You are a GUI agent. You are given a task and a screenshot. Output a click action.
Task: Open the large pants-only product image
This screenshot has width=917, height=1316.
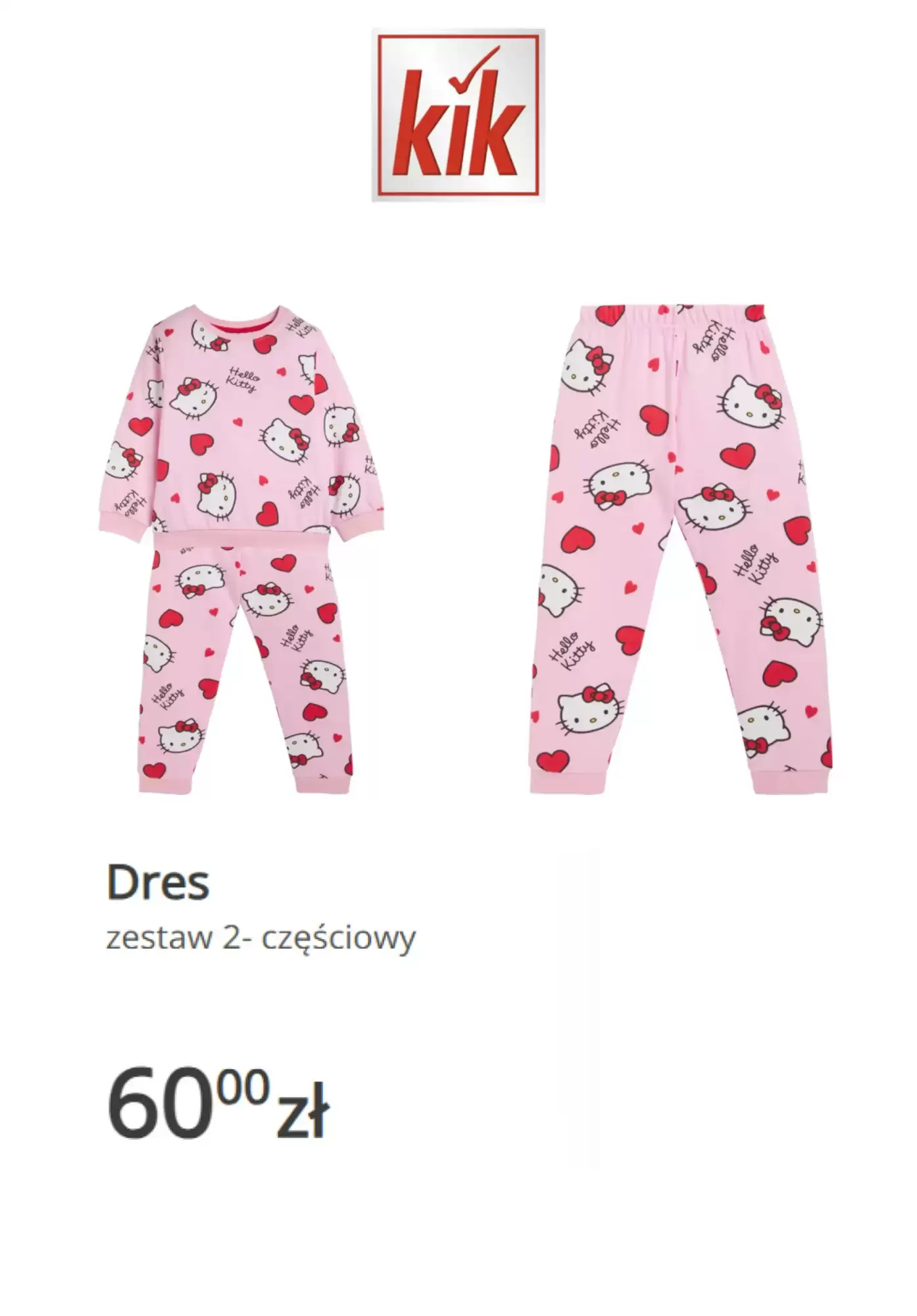tap(682, 549)
